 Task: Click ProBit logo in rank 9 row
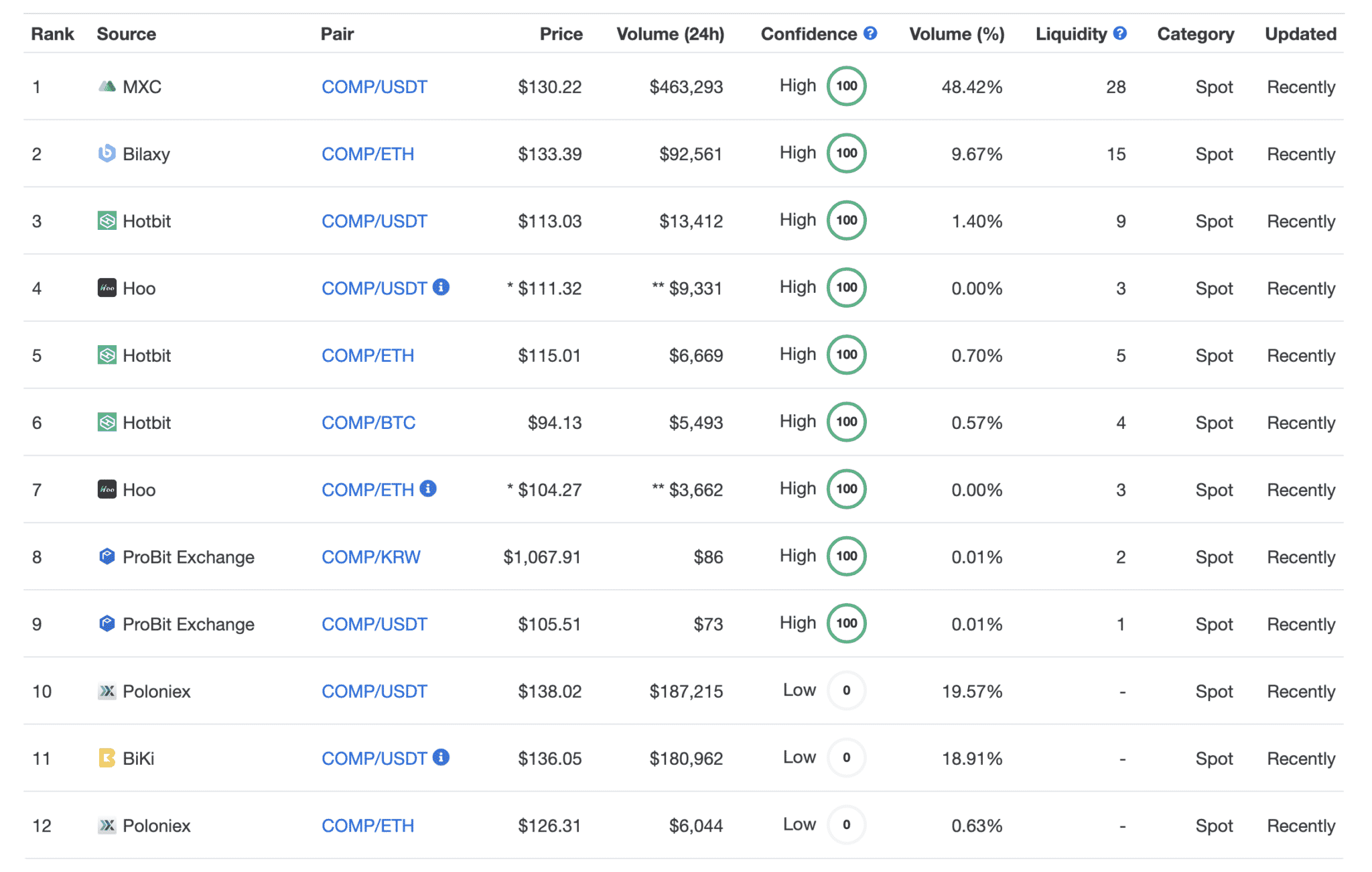[107, 623]
